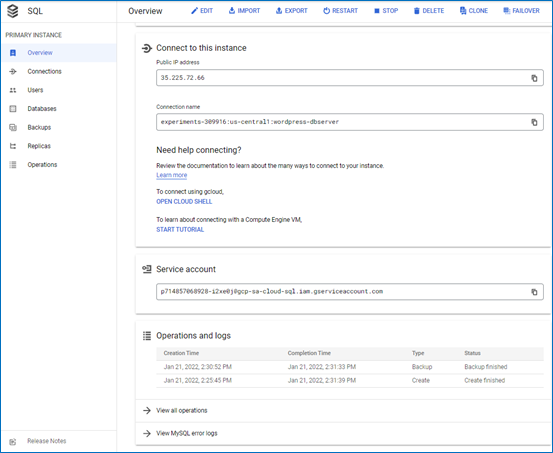The width and height of the screenshot is (553, 453).
Task: Select Databases in the sidebar
Action: point(59,109)
